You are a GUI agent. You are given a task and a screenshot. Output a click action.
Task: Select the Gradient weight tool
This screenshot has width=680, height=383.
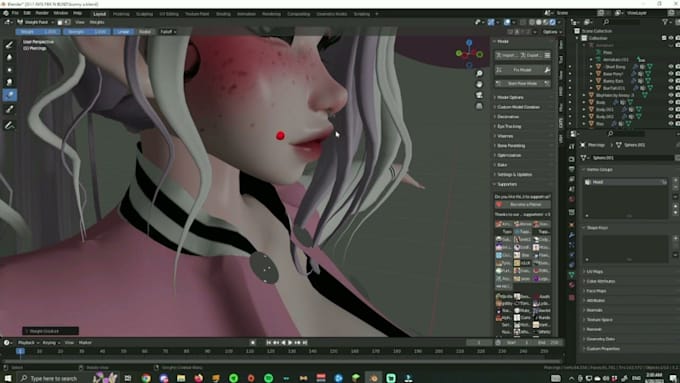coord(10,95)
